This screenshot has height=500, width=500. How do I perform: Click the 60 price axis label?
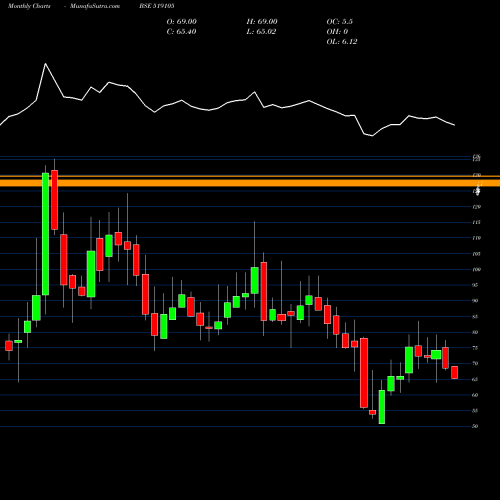click(476, 395)
